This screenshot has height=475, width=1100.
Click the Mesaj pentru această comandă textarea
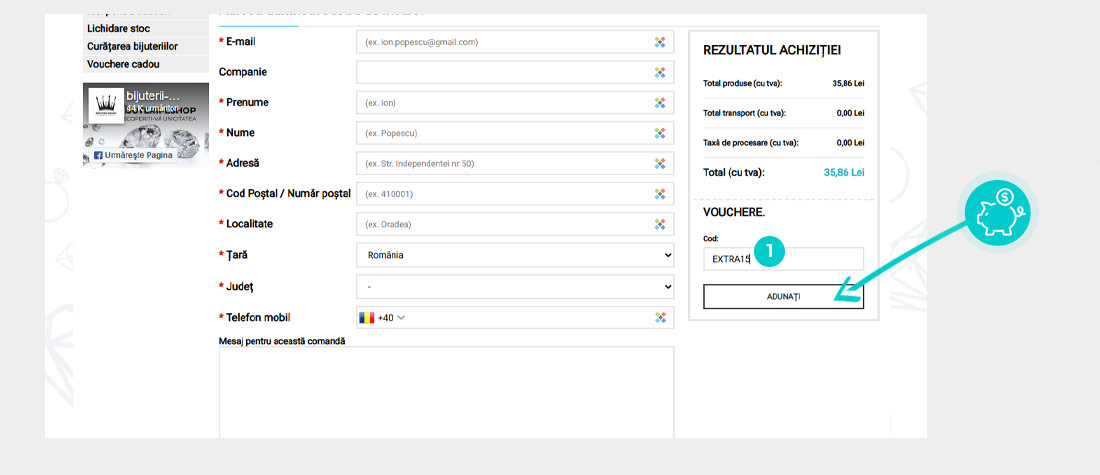(x=446, y=392)
